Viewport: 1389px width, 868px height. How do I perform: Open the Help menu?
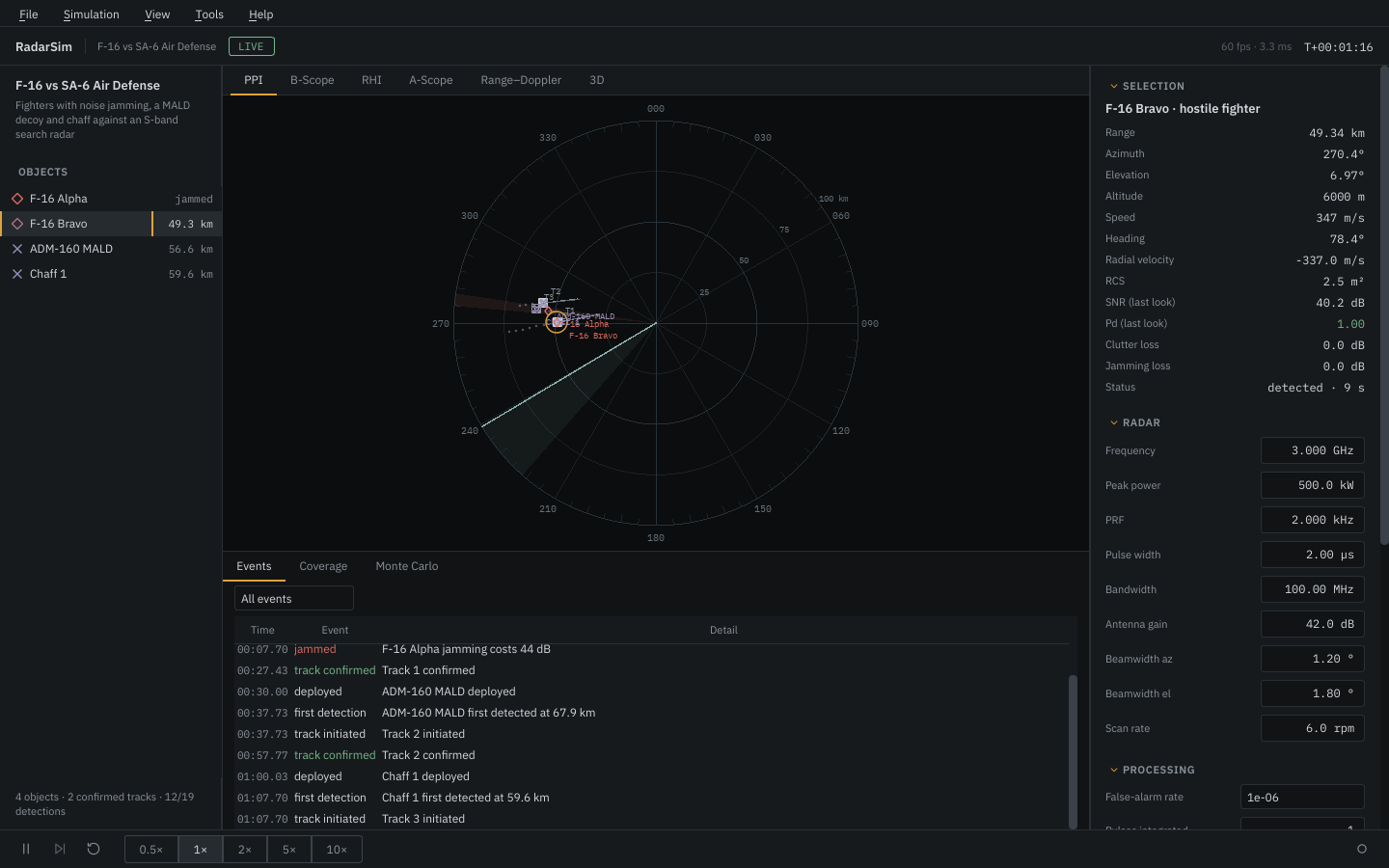coord(261,14)
